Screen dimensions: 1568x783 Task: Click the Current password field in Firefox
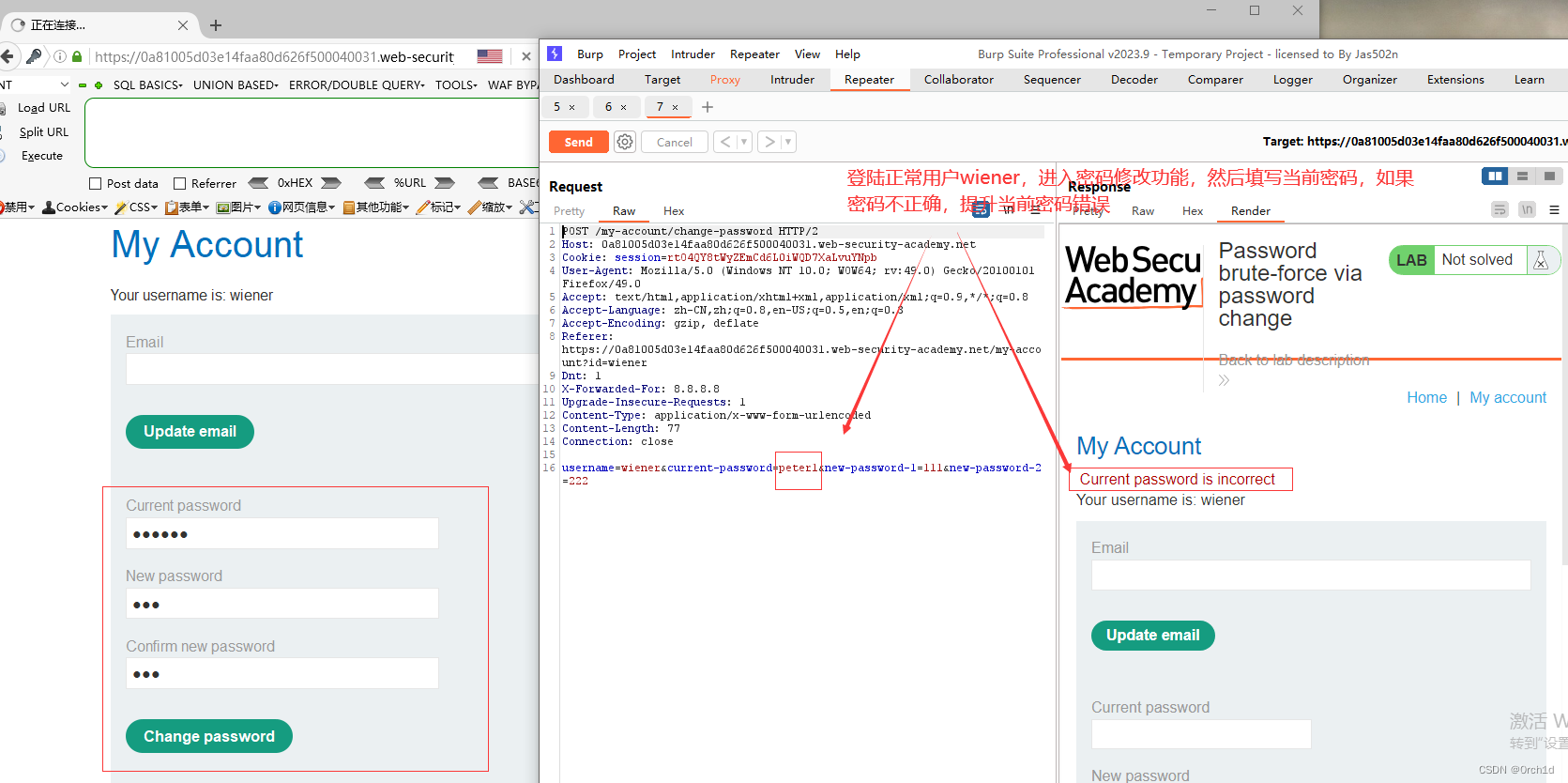[282, 533]
